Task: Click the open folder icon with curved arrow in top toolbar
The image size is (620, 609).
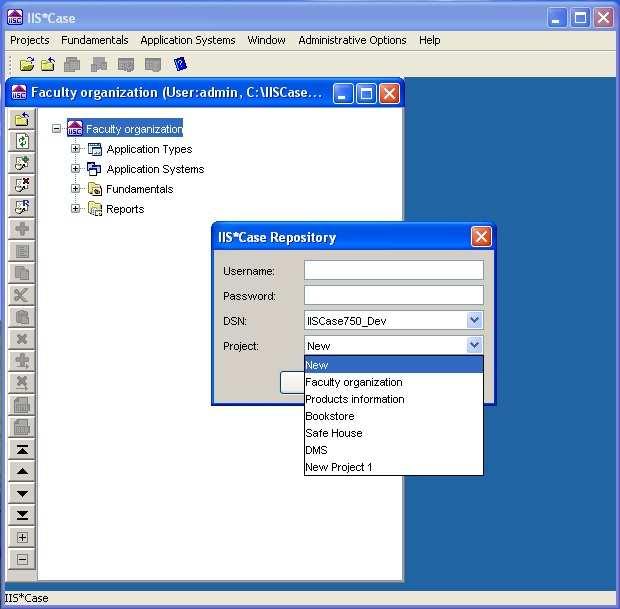Action: [x=27, y=64]
